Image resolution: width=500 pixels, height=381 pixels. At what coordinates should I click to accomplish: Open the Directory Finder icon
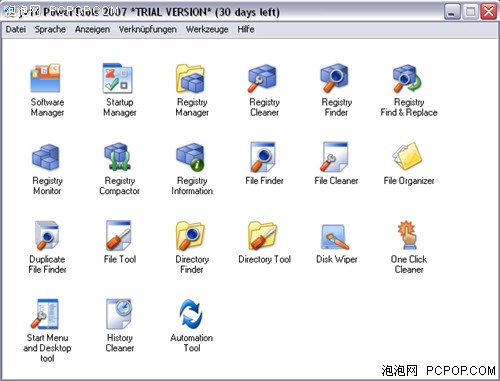[190, 236]
